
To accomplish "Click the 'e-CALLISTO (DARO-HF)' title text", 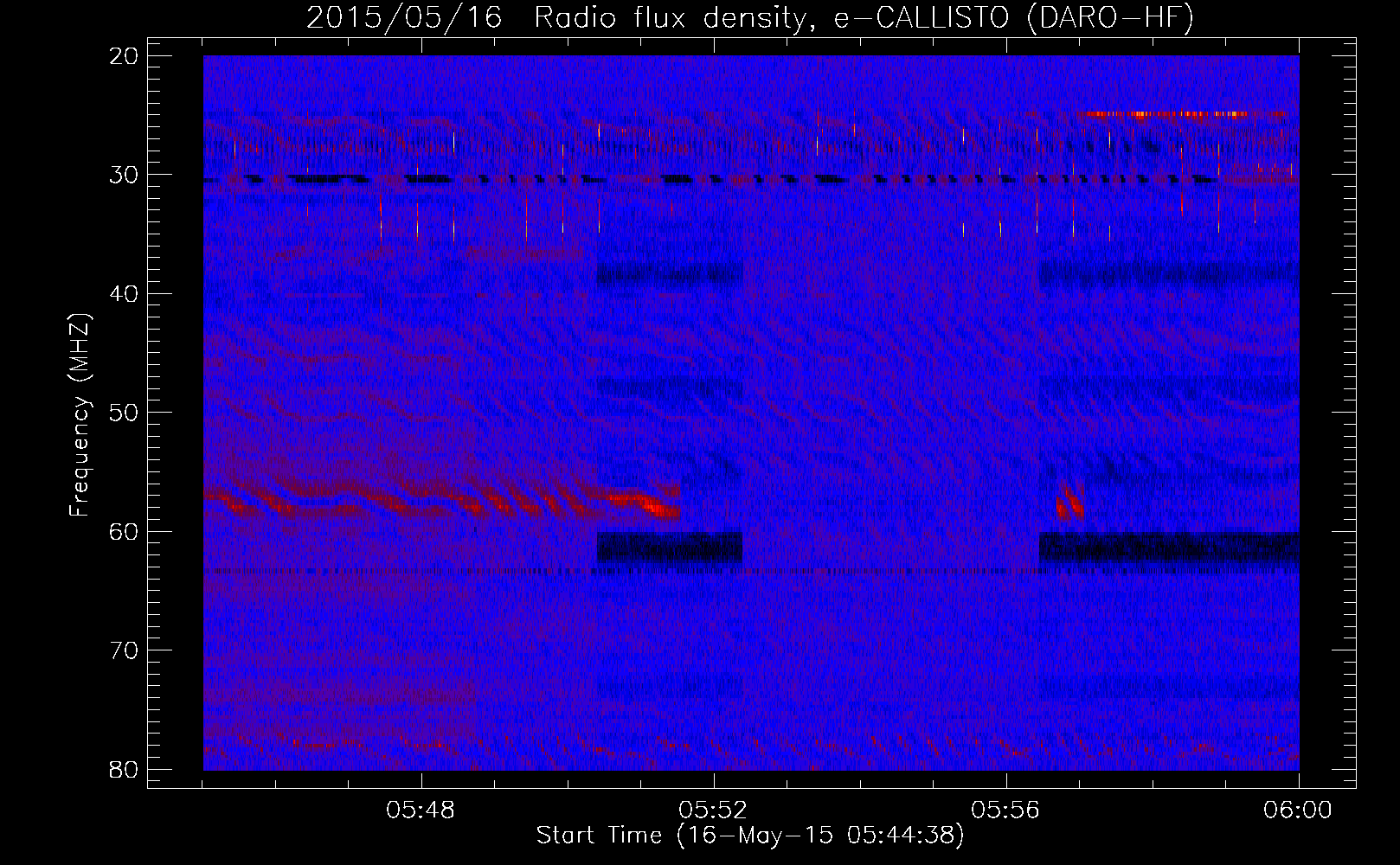I will click(x=1013, y=18).
